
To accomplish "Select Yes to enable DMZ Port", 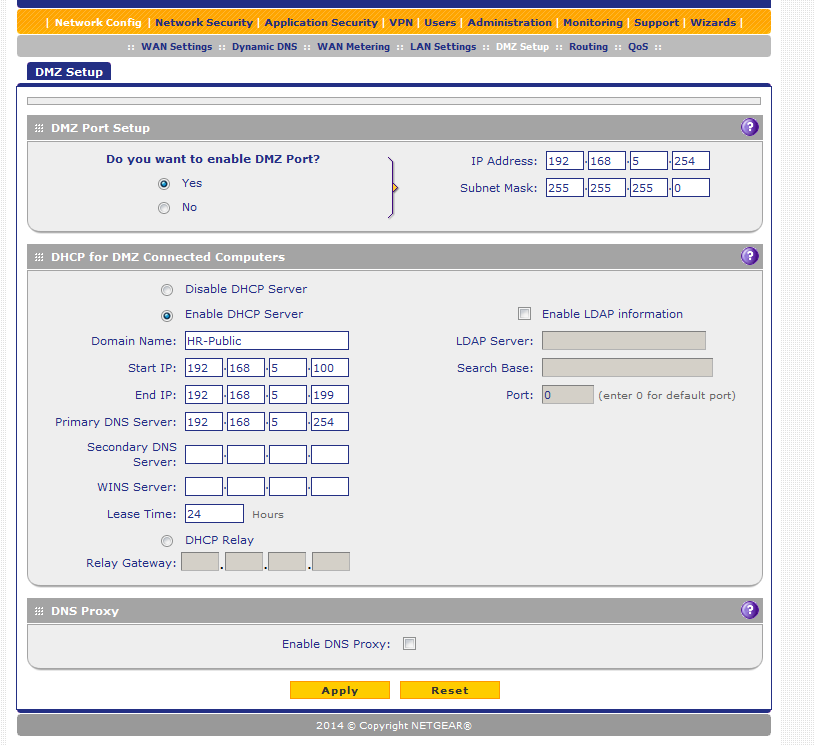I will click(164, 184).
